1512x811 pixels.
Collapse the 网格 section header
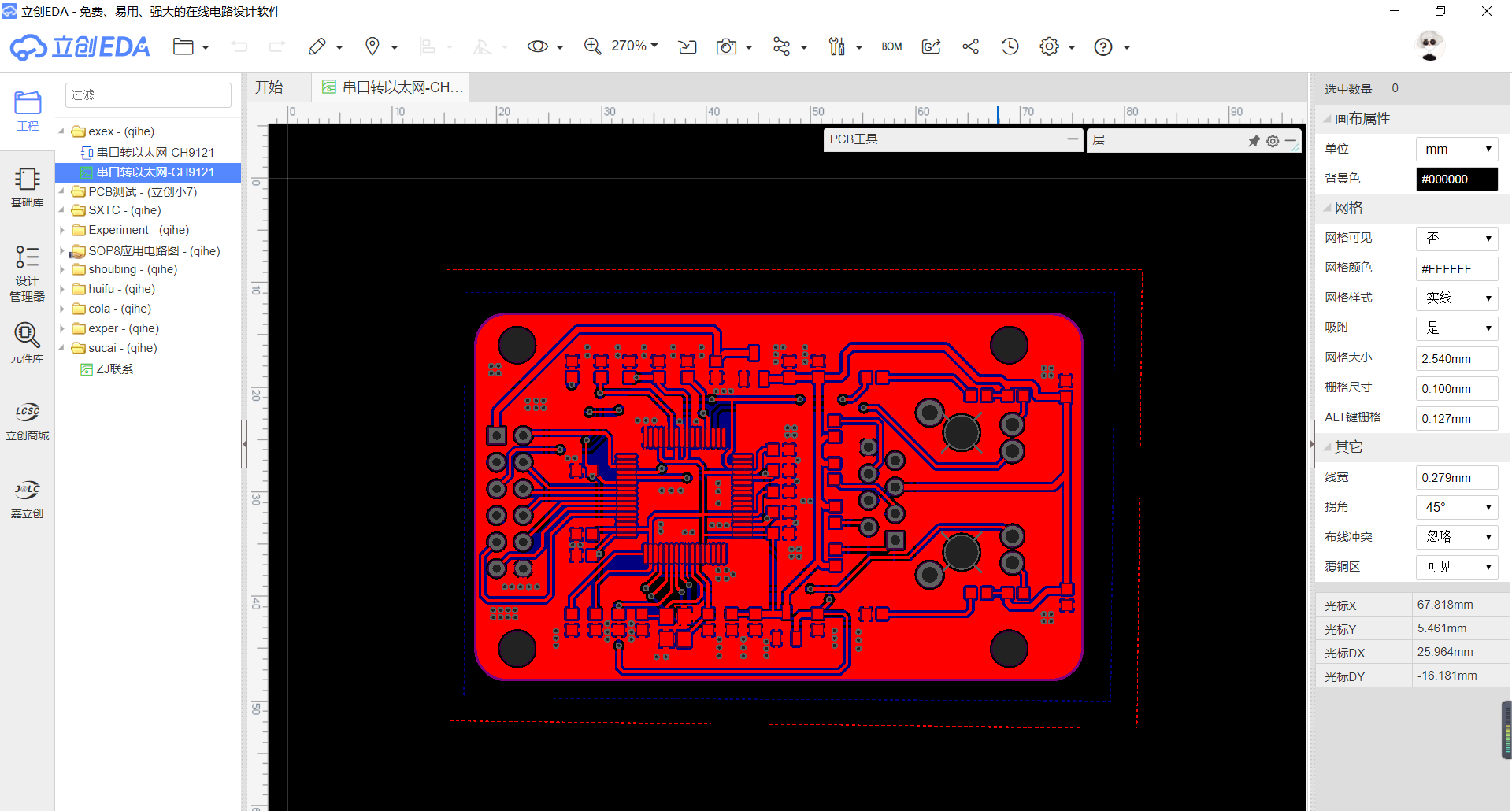click(x=1348, y=208)
